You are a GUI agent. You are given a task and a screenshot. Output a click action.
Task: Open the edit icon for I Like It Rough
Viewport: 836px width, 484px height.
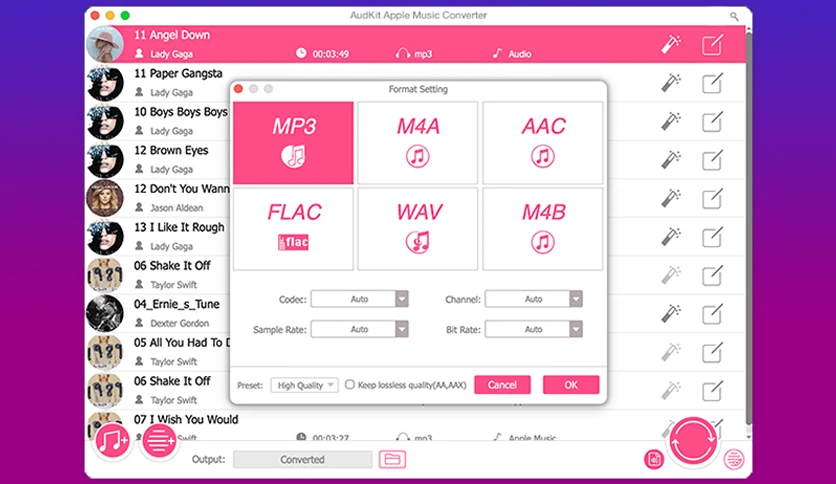[x=712, y=237]
